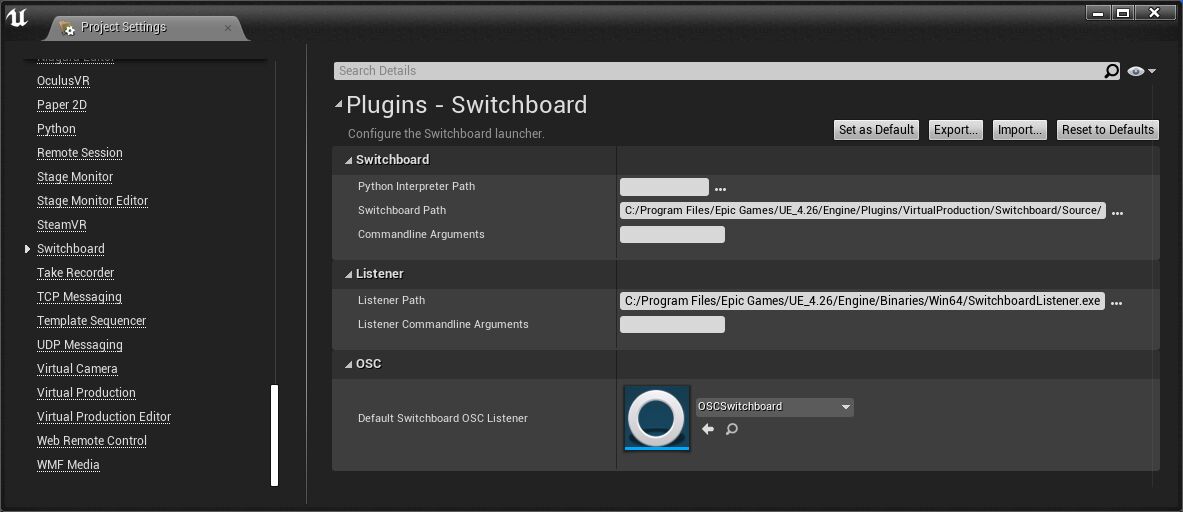Viewport: 1183px width, 512px height.
Task: Minimize the editor window
Action: pyautogui.click(x=1098, y=14)
